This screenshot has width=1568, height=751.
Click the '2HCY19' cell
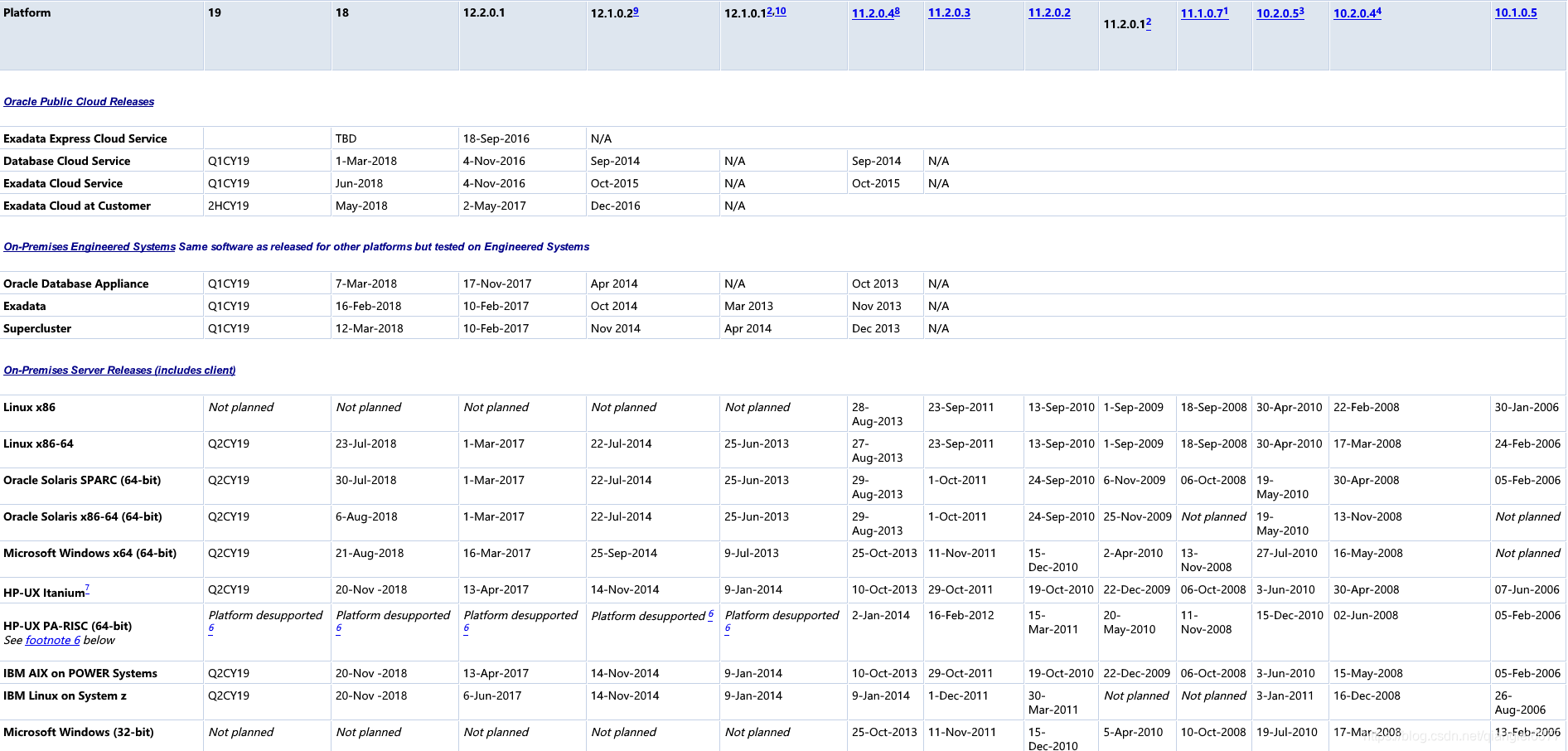(x=229, y=206)
